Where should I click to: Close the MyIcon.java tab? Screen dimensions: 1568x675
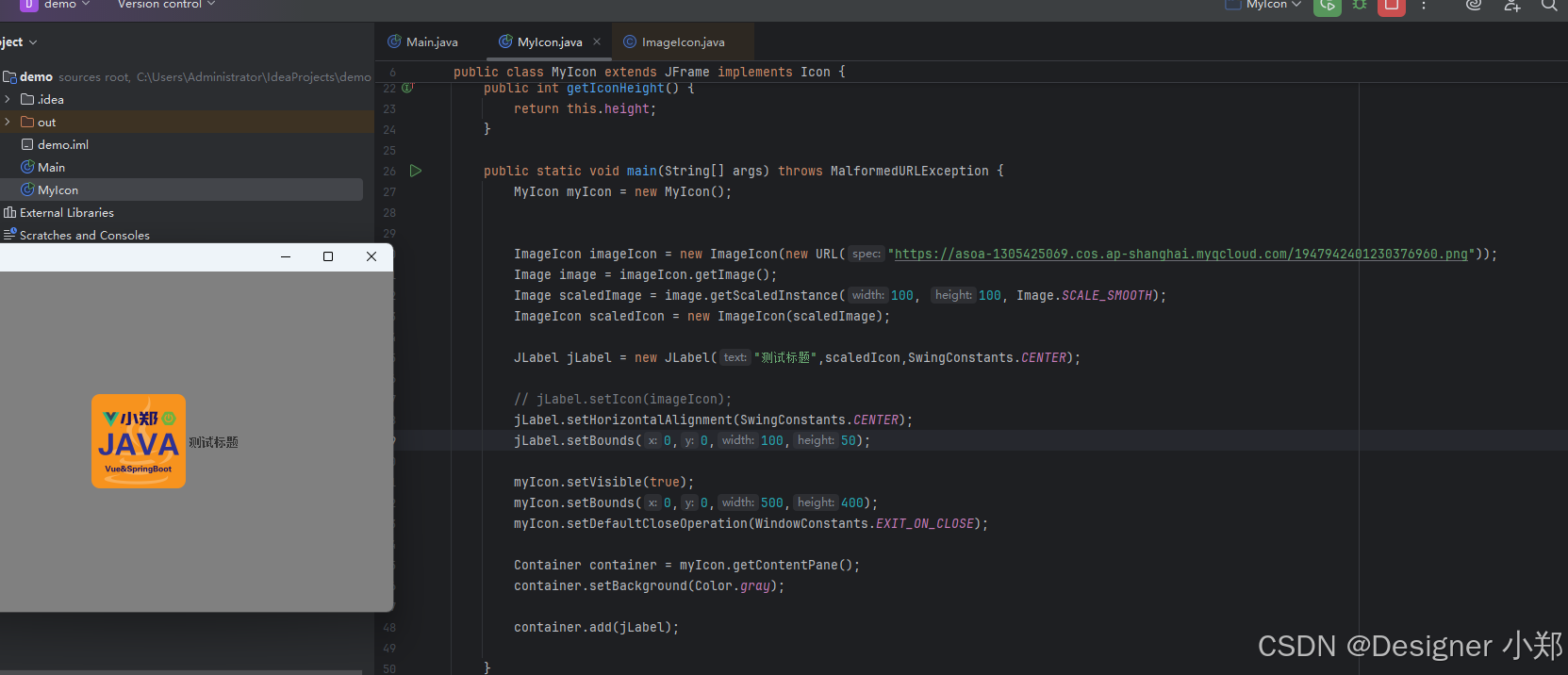click(597, 41)
